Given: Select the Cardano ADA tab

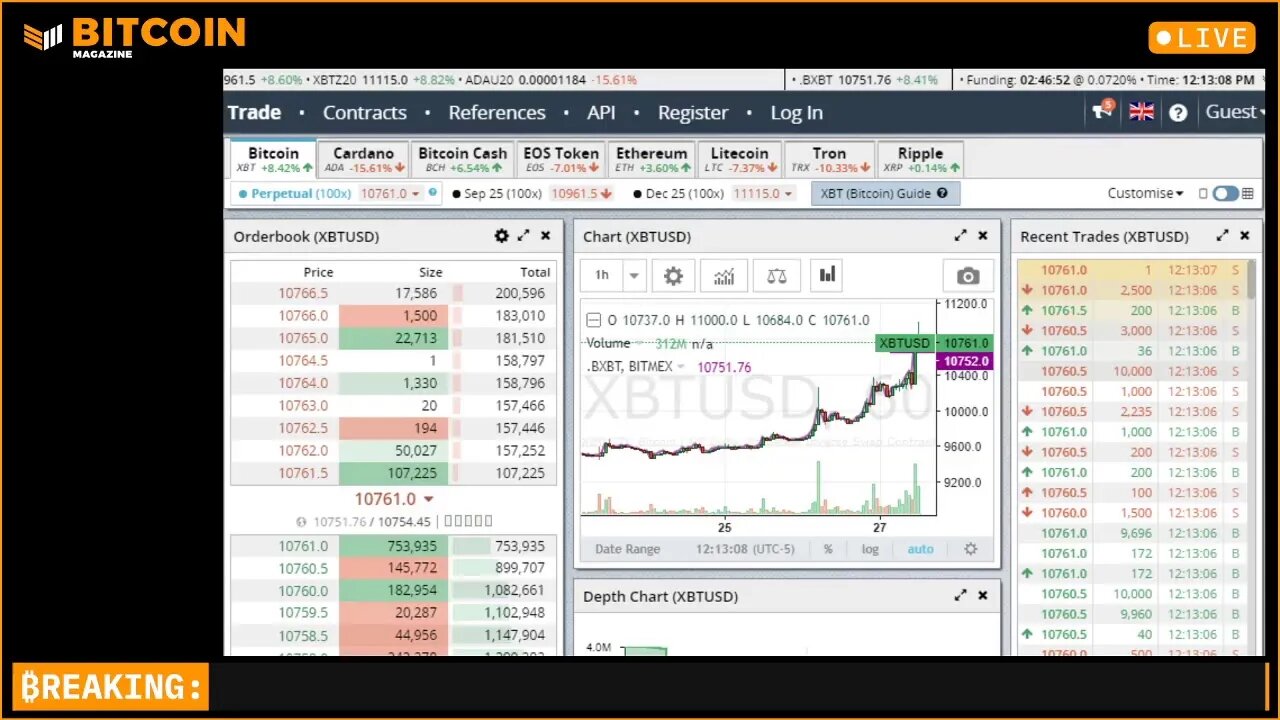Looking at the screenshot, I should [x=364, y=159].
